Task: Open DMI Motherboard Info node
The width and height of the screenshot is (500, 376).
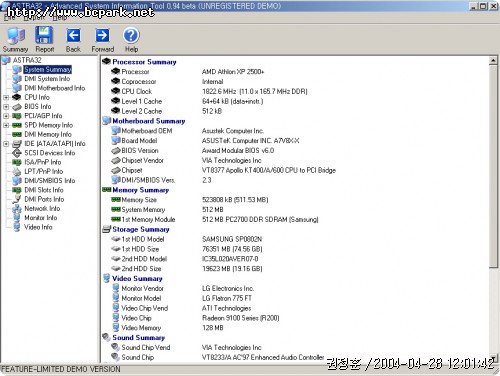Action: tap(55, 88)
